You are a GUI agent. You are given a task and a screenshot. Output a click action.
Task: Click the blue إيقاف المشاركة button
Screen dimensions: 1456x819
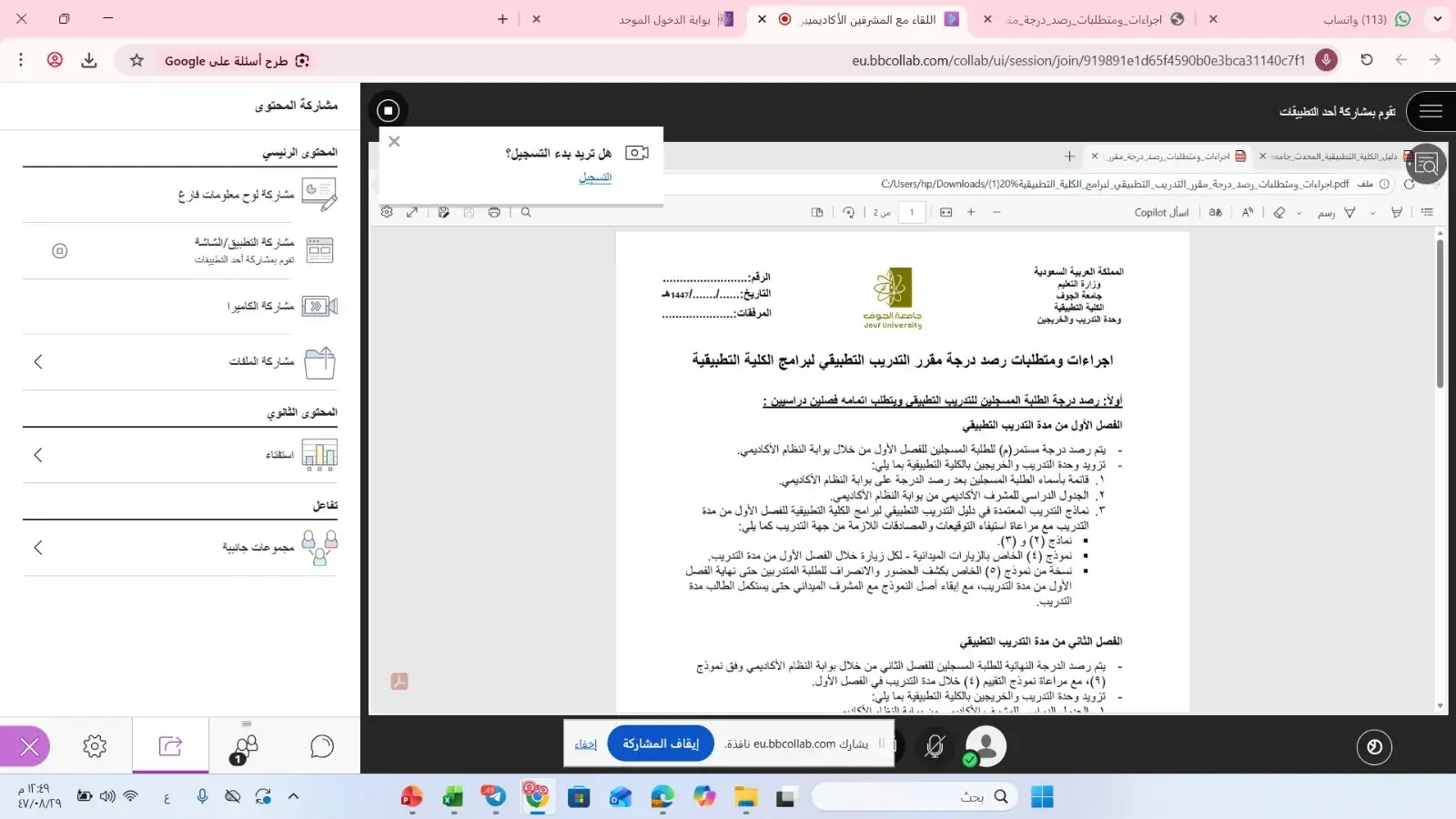(661, 743)
